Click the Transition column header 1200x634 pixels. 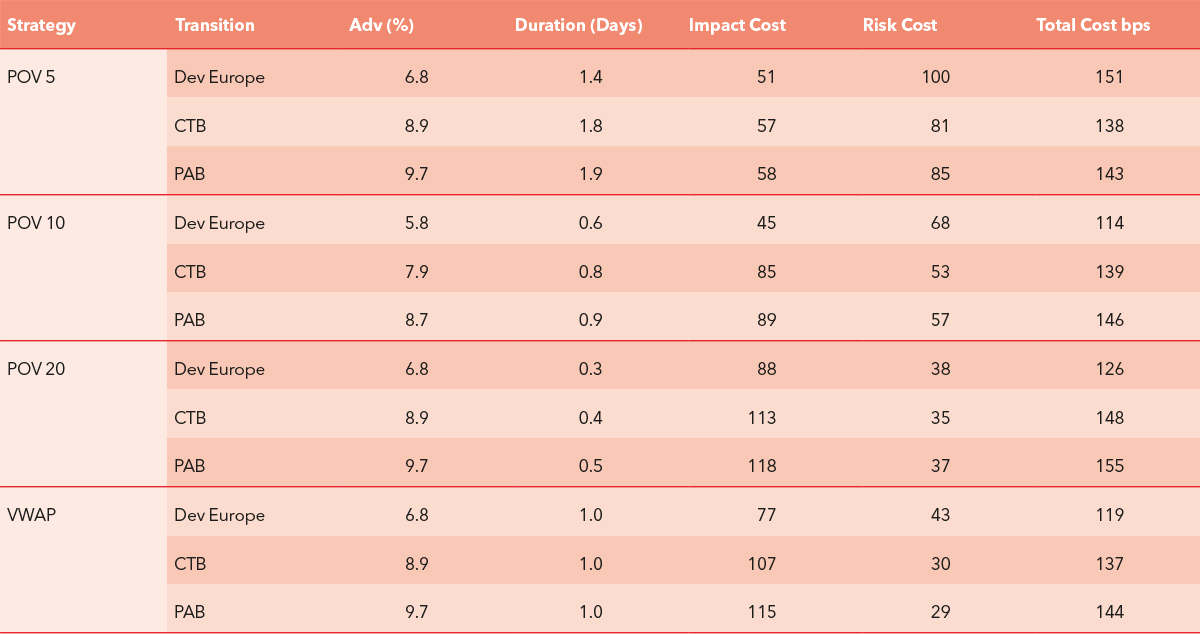click(214, 25)
